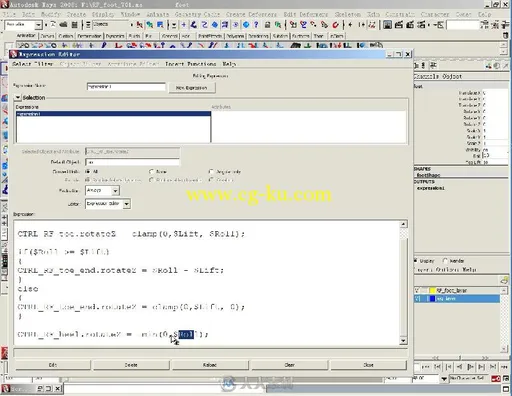Click the New Expression button
The width and height of the screenshot is (512, 396).
(192, 88)
